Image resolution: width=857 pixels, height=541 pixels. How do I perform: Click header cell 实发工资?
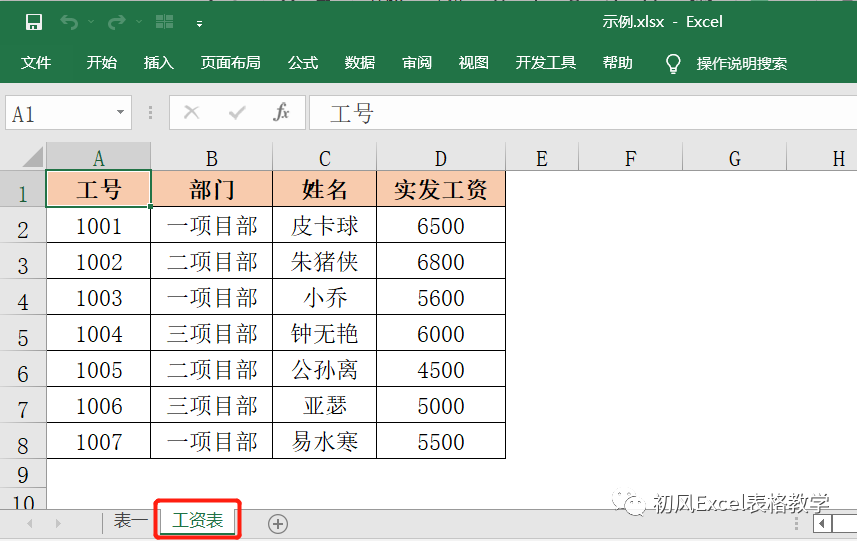click(441, 189)
